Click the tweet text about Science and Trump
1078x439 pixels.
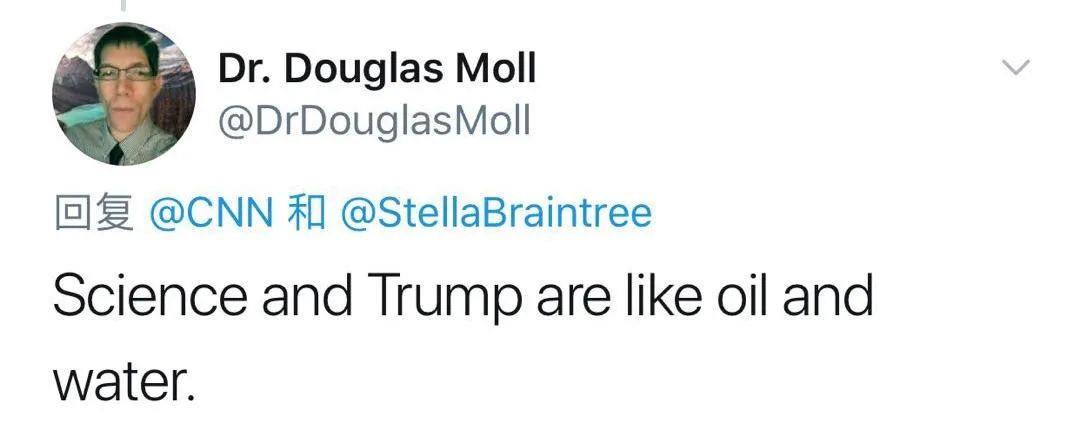(463, 298)
